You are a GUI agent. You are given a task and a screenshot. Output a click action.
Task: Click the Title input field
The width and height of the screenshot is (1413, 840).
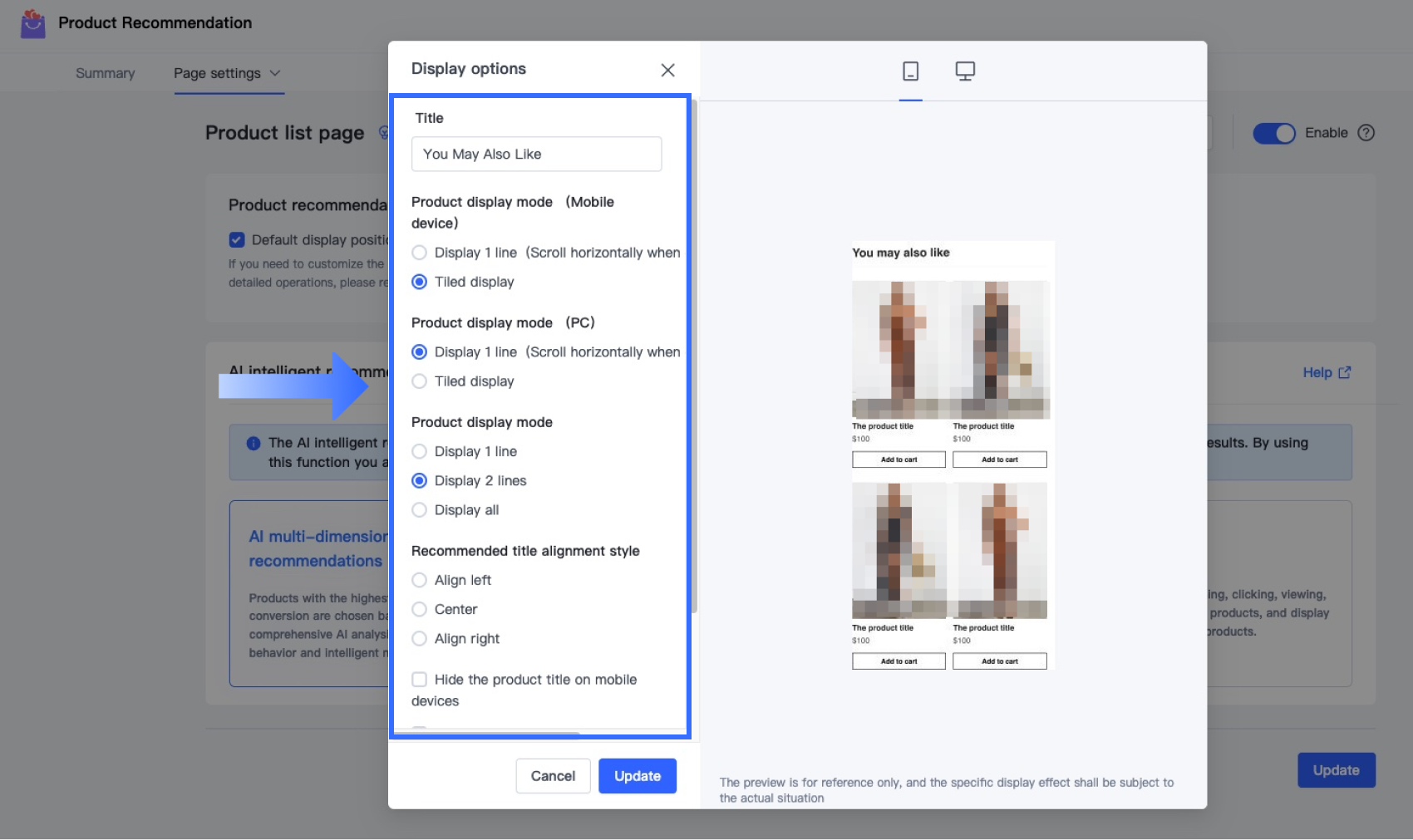tap(536, 154)
